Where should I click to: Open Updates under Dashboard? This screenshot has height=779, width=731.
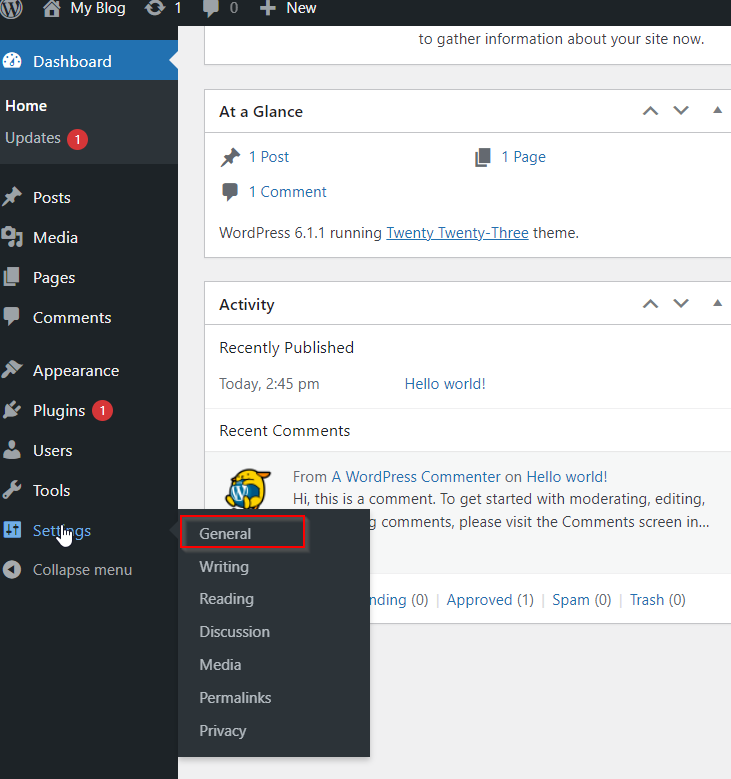pyautogui.click(x=33, y=138)
